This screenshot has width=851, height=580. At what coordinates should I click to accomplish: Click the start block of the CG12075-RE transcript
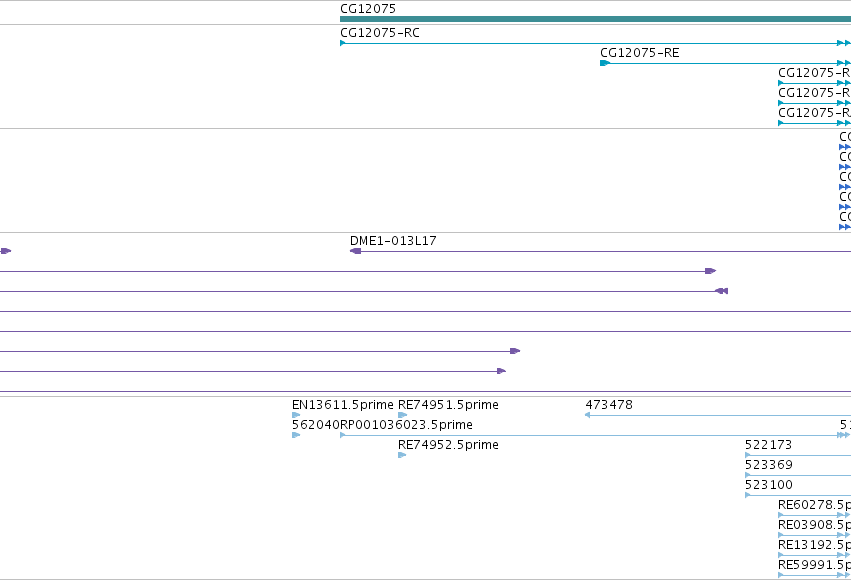tap(605, 63)
